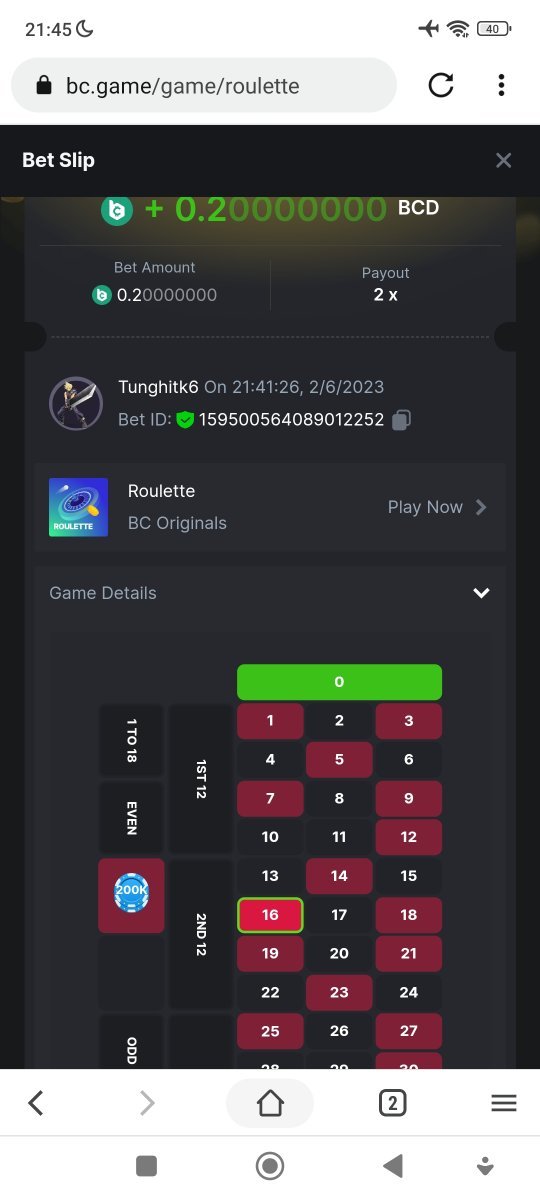Go to browser home page icon
The height and width of the screenshot is (1200, 540).
(270, 1103)
